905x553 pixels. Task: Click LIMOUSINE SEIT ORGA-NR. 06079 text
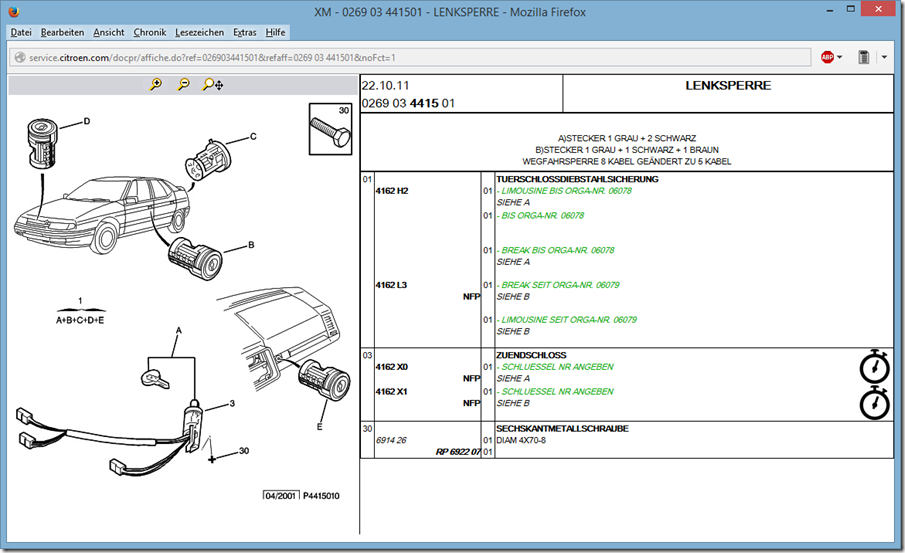(569, 319)
